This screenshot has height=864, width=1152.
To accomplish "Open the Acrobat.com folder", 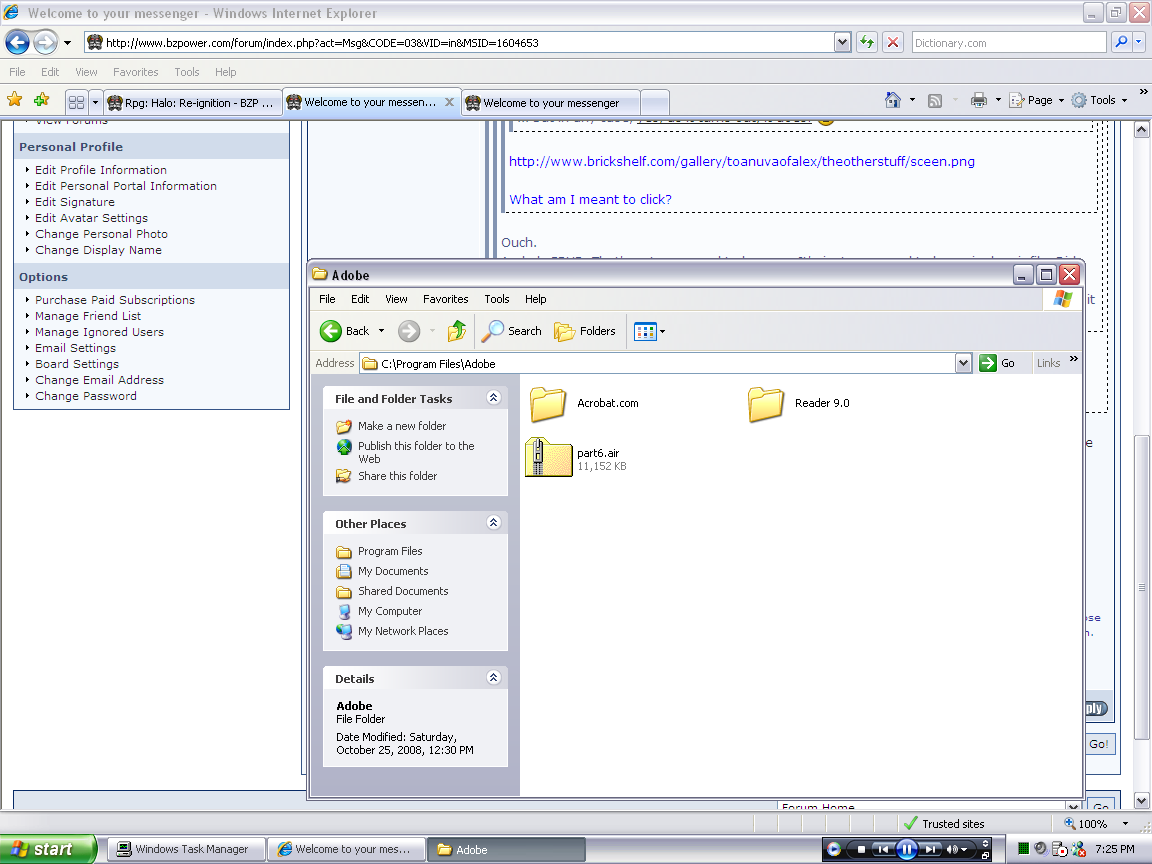I will 549,404.
